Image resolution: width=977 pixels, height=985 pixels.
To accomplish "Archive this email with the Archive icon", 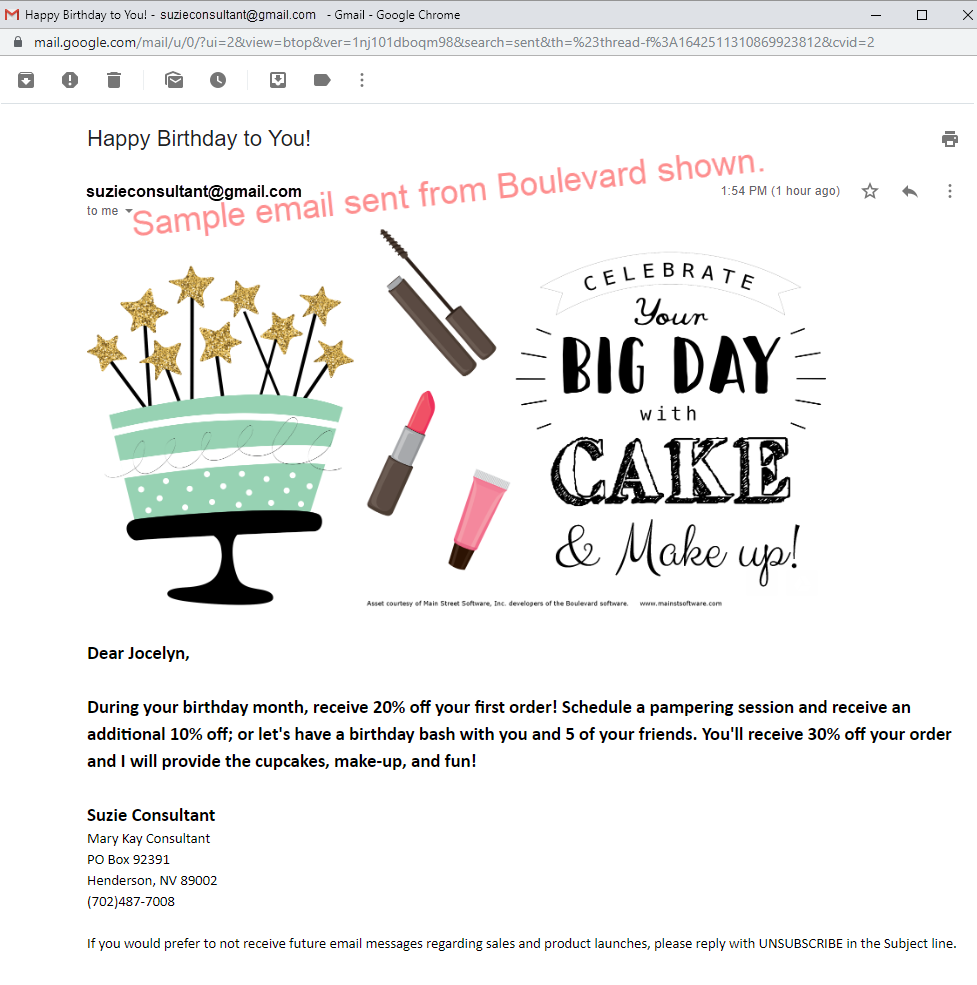I will pyautogui.click(x=26, y=80).
